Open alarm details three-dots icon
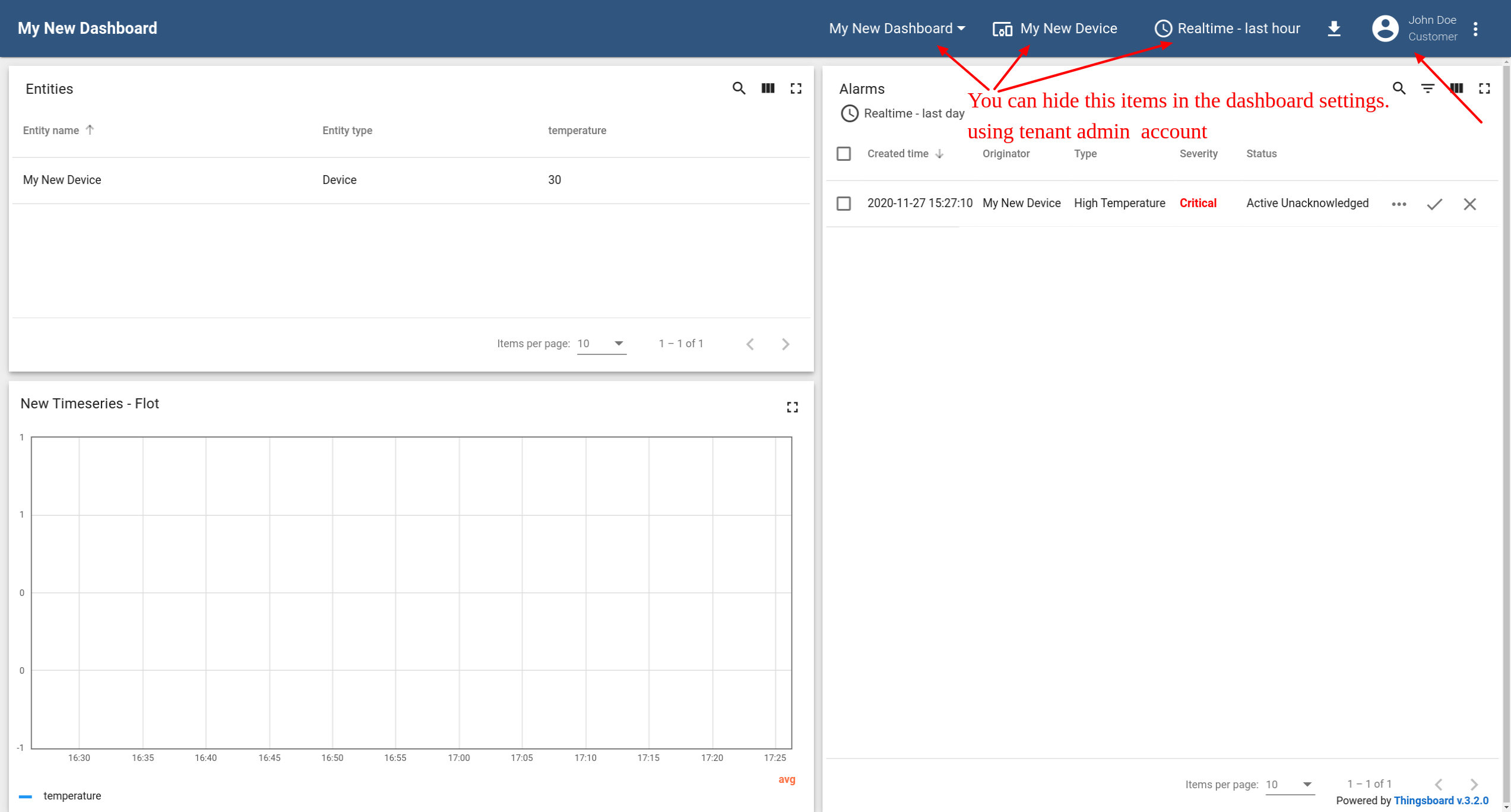This screenshot has height=812, width=1511. coord(1399,204)
